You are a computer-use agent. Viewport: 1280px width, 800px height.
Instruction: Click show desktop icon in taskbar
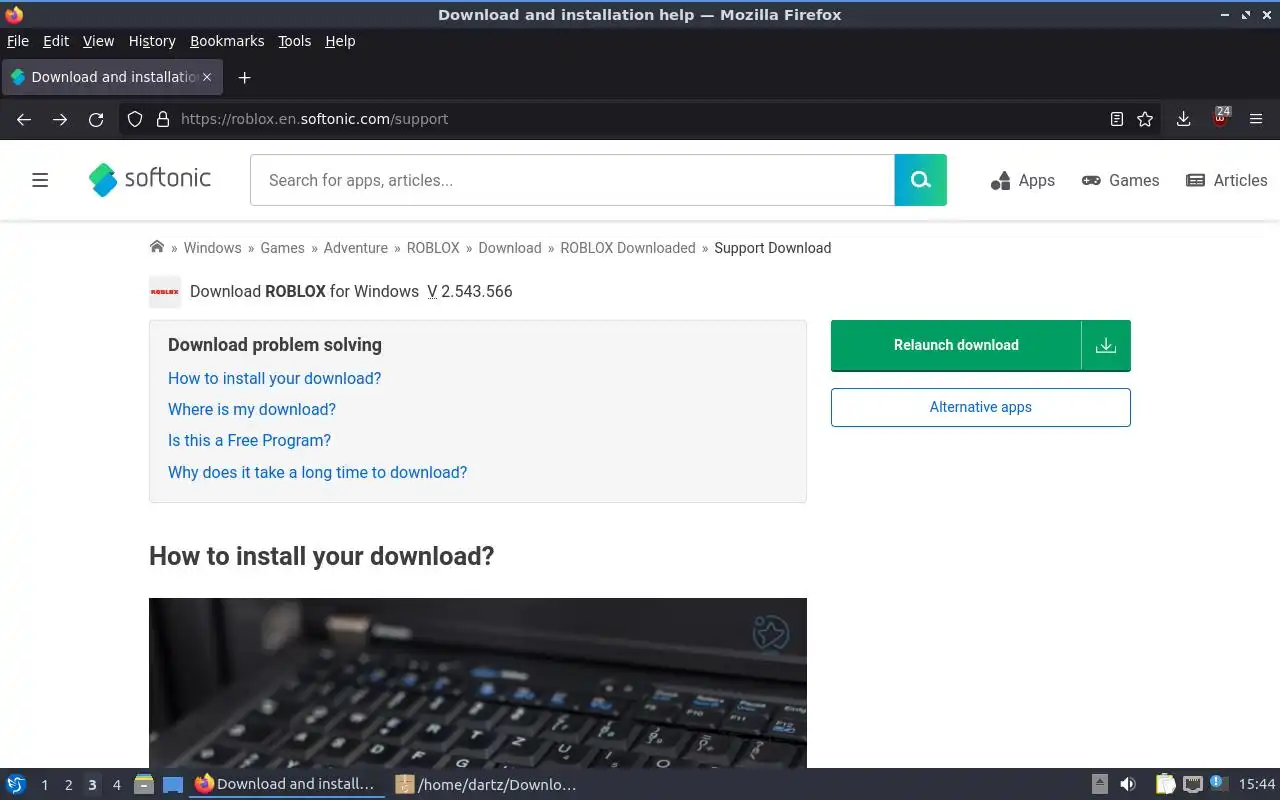point(173,785)
